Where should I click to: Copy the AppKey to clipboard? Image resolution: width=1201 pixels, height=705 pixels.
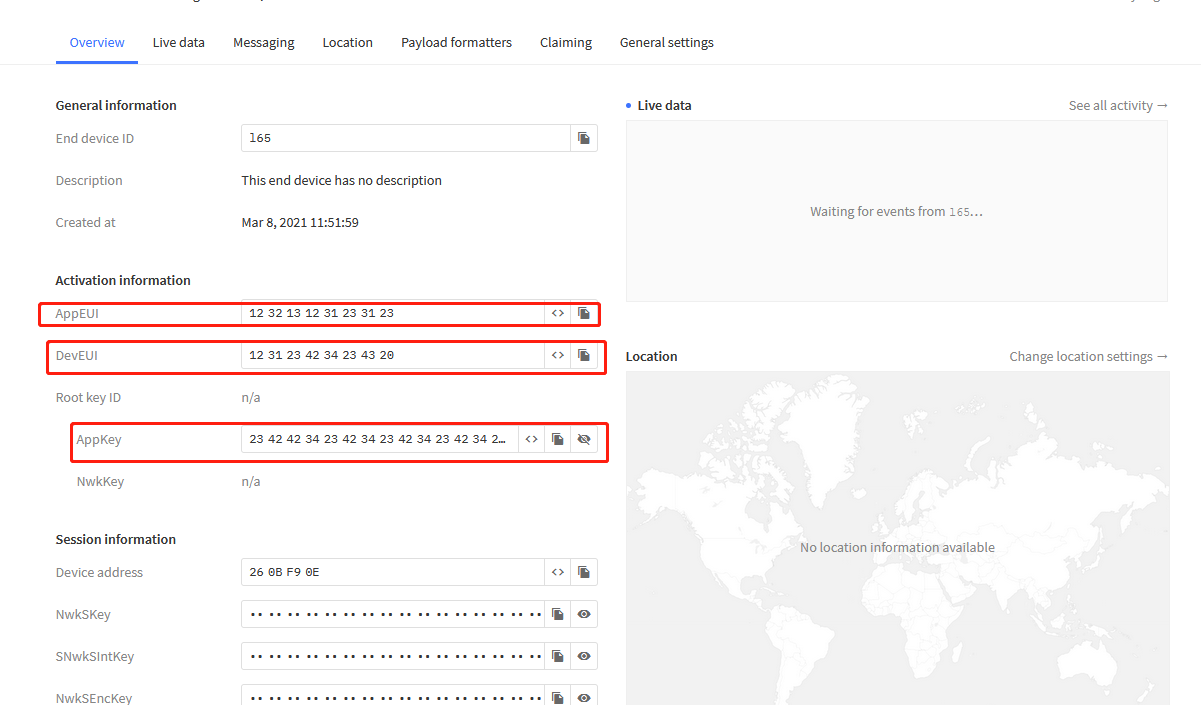click(x=558, y=439)
